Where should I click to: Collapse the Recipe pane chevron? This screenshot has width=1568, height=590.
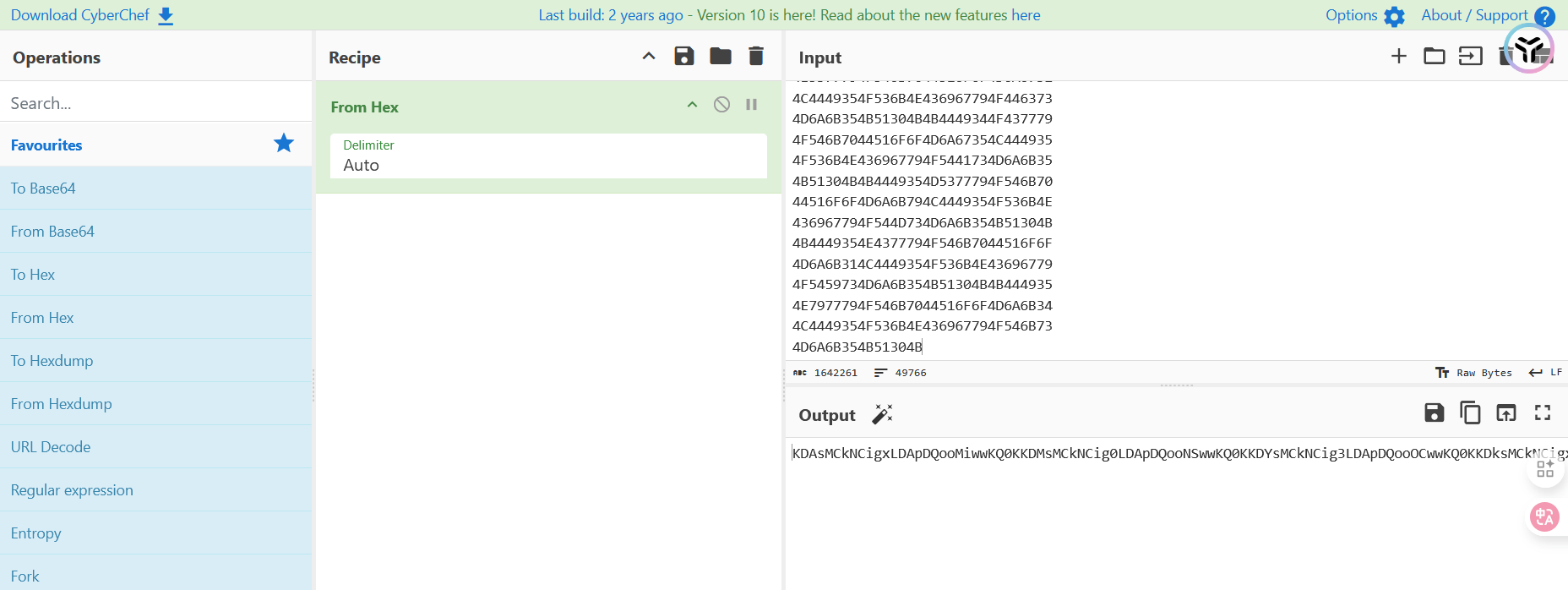pos(649,57)
